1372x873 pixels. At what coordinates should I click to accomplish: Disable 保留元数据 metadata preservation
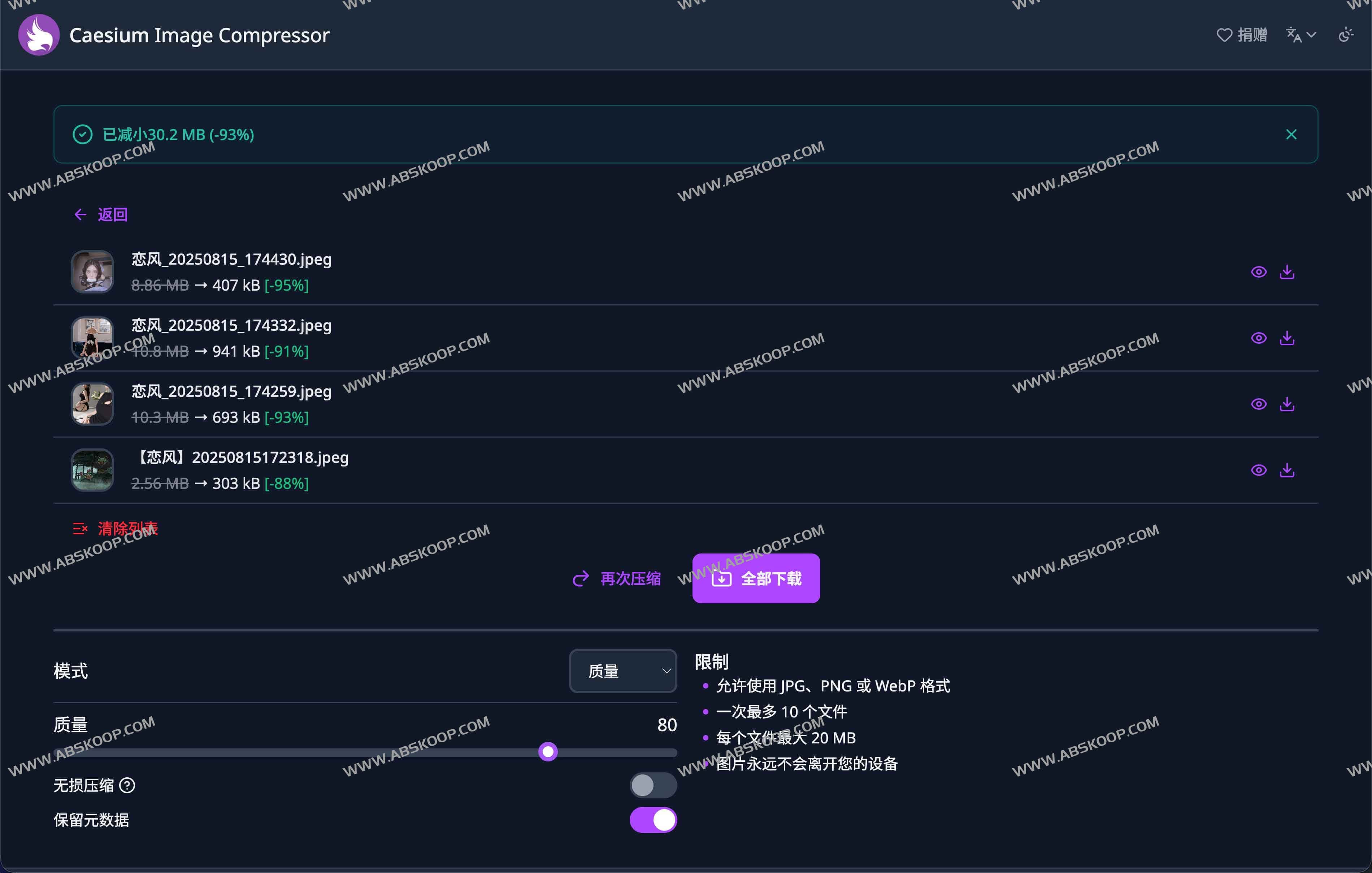(x=653, y=820)
